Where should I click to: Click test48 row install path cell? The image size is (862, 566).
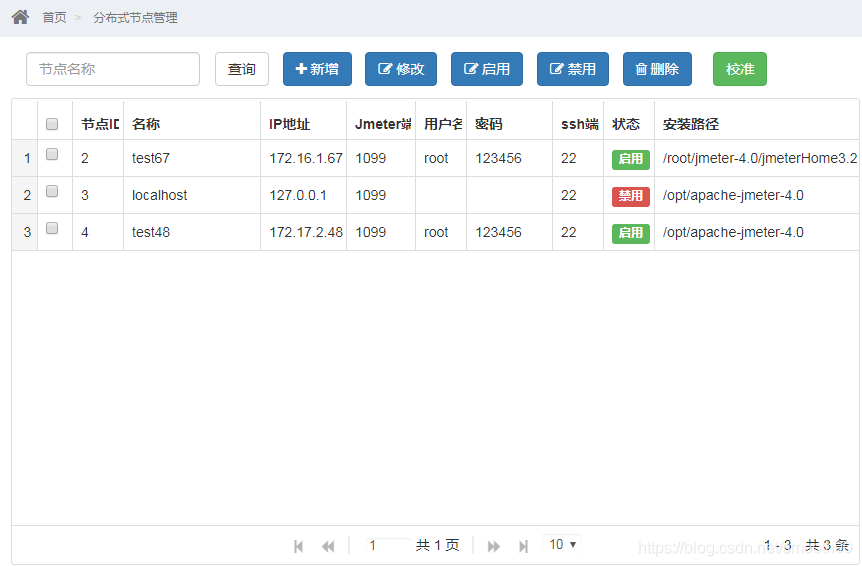(x=757, y=232)
